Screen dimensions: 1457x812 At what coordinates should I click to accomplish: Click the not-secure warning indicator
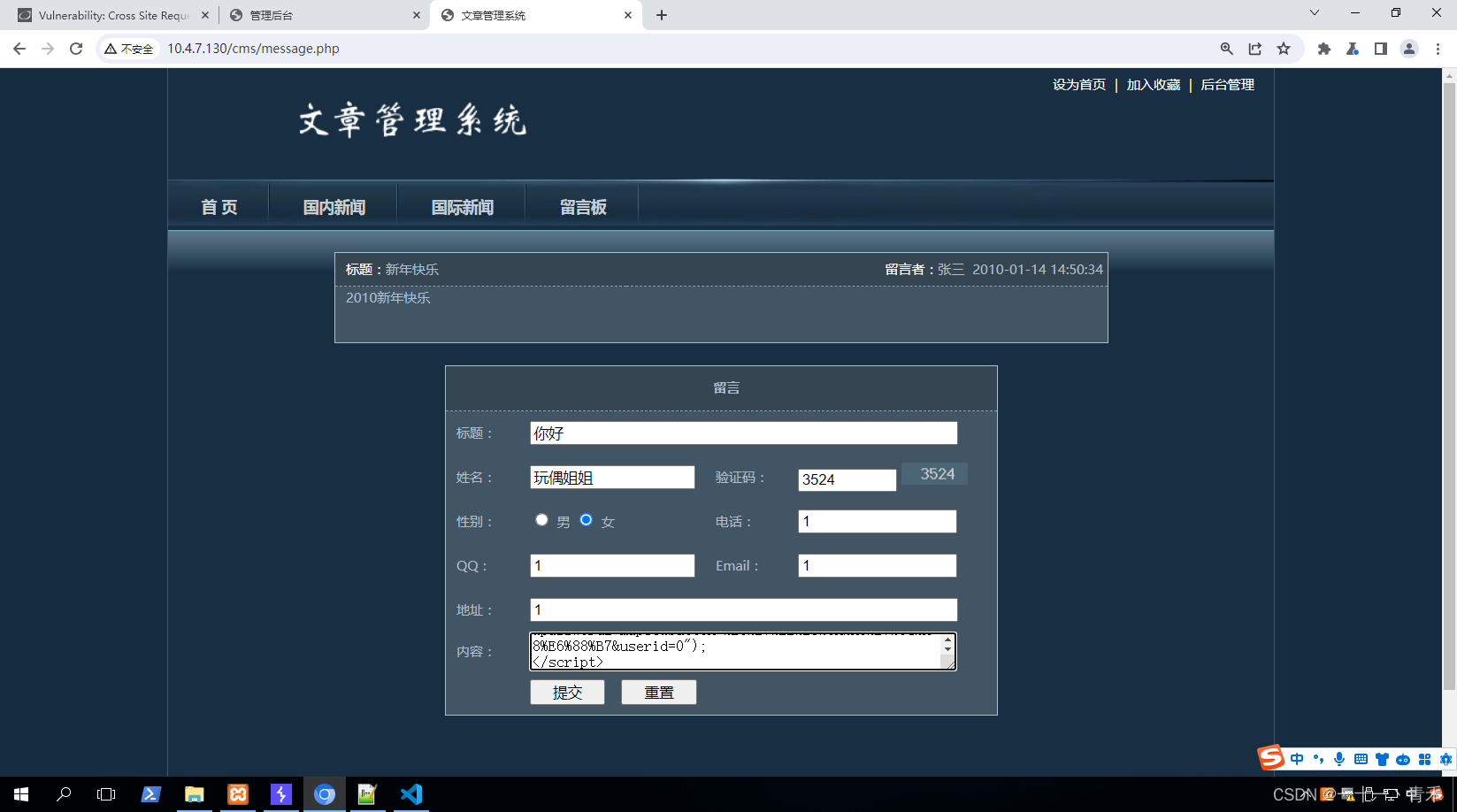tap(129, 49)
